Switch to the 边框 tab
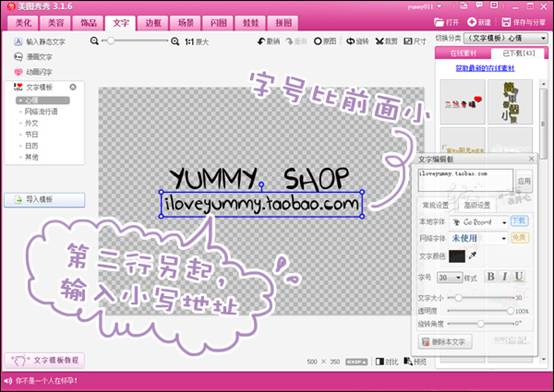 pos(153,23)
